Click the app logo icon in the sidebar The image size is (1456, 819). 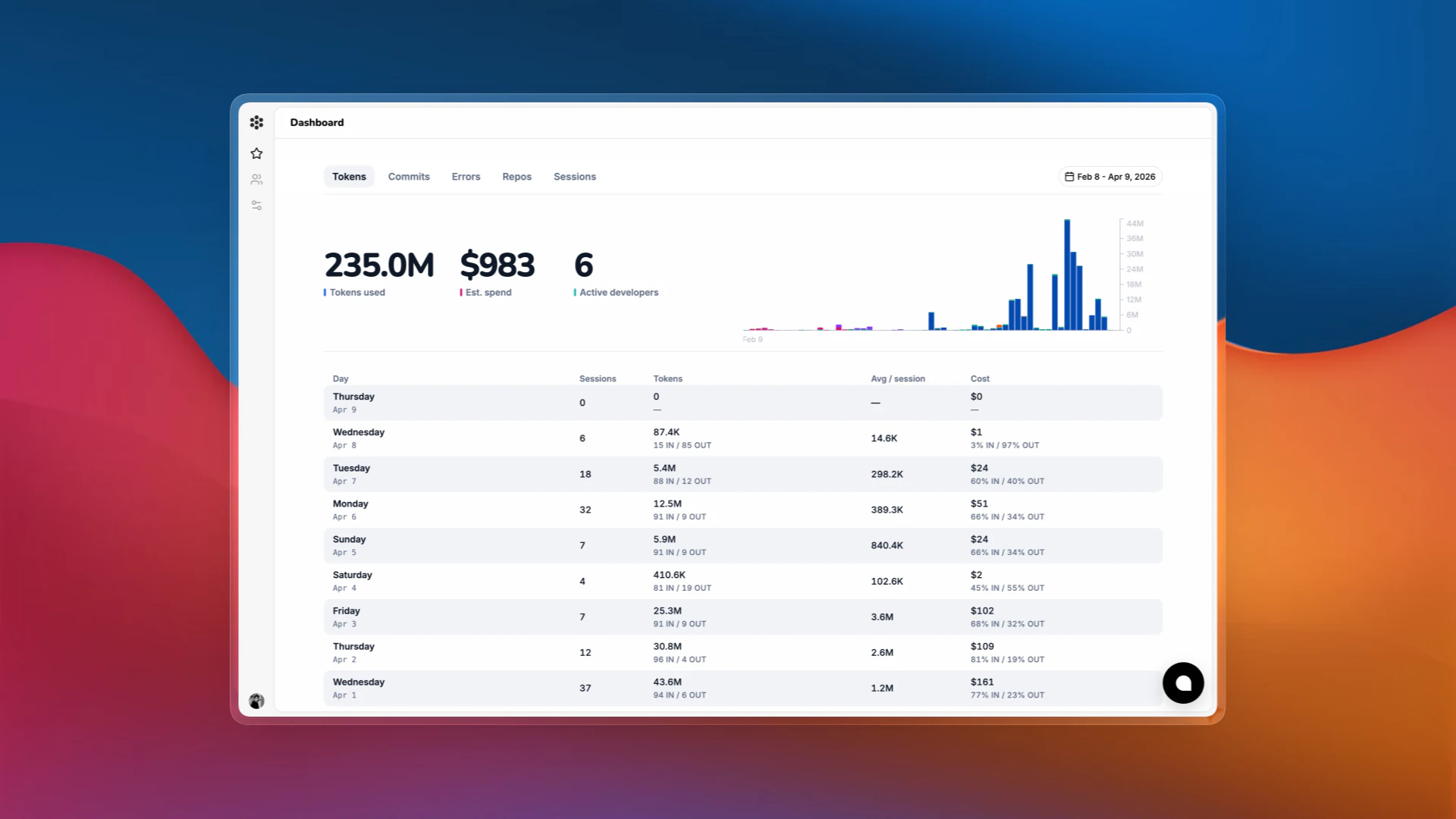[256, 122]
